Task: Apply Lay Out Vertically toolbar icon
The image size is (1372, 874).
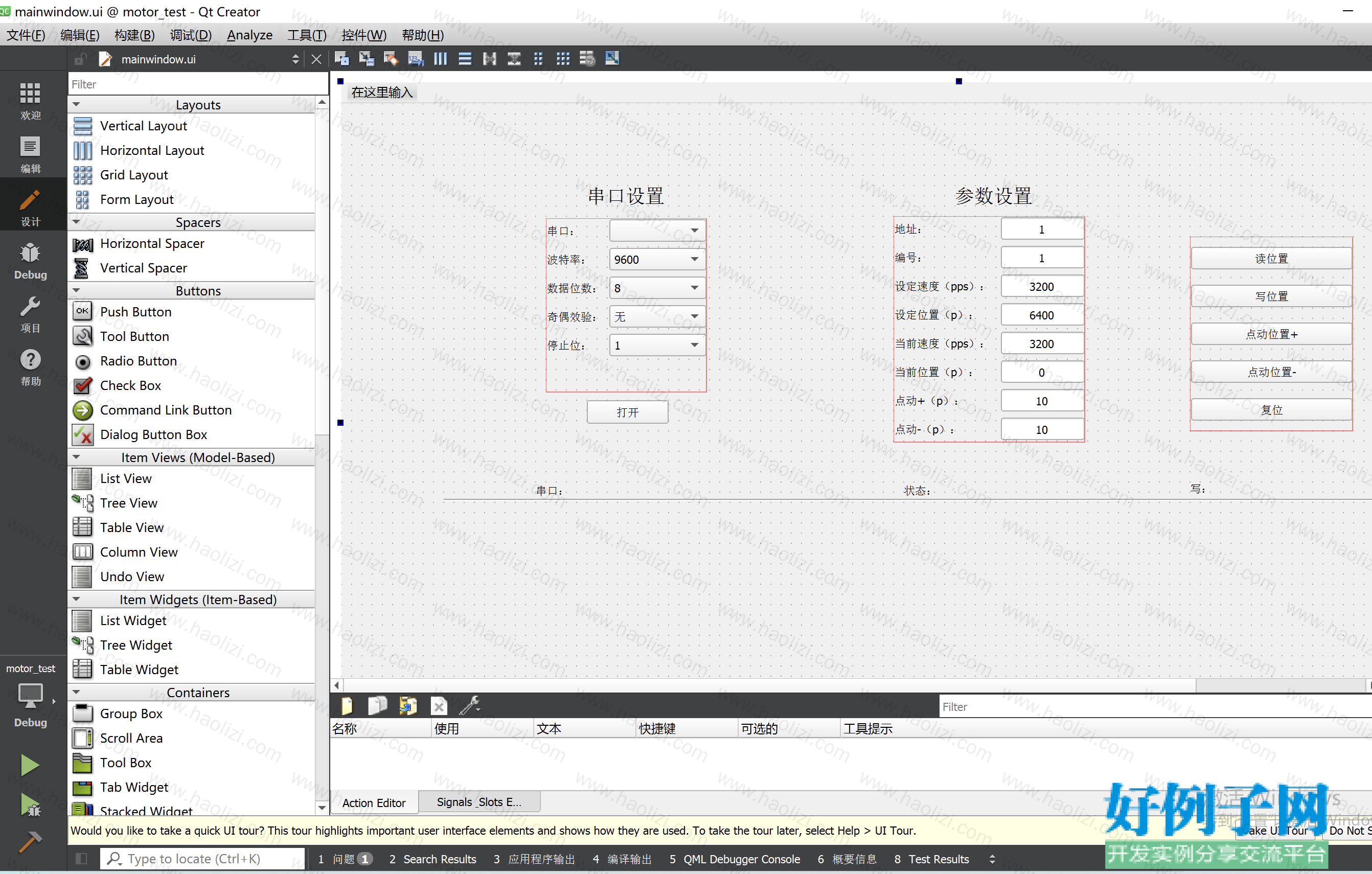Action: [465, 59]
